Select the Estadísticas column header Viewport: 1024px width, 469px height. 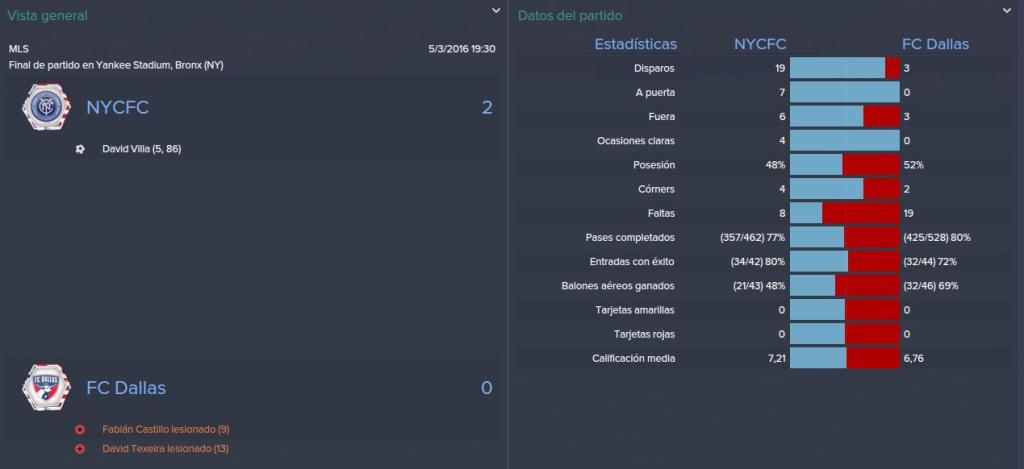[x=635, y=44]
